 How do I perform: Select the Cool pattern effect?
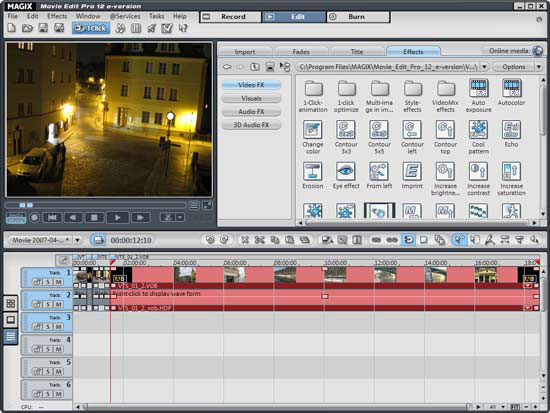click(478, 137)
